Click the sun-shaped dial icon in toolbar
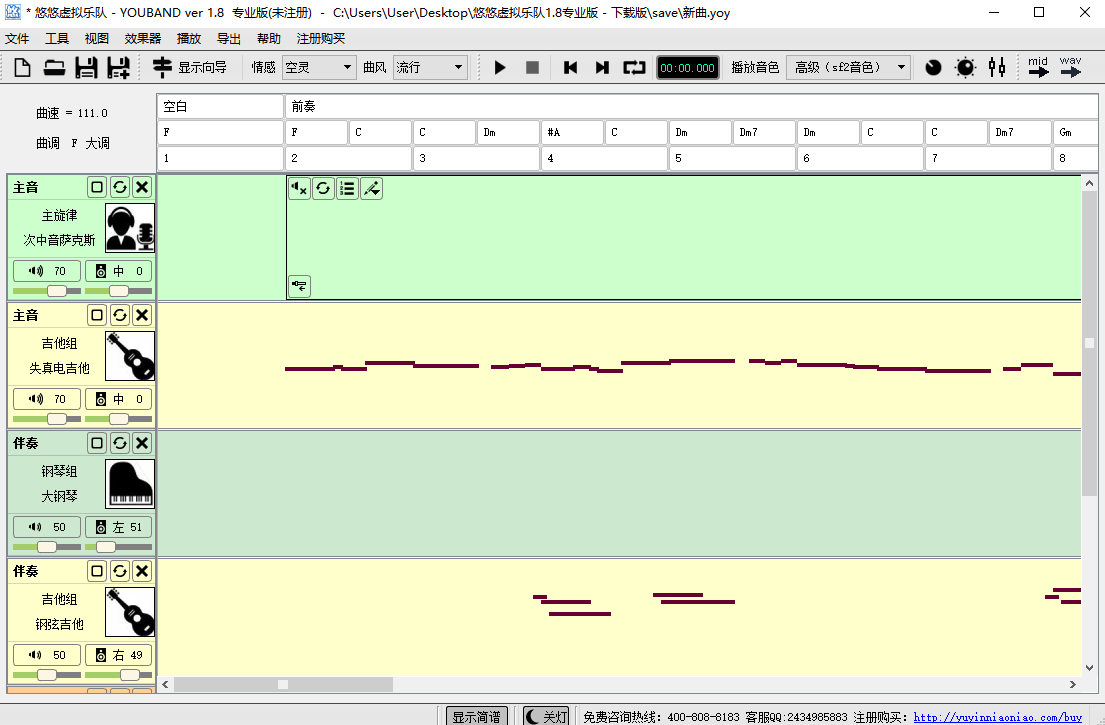This screenshot has width=1105, height=725. (965, 68)
